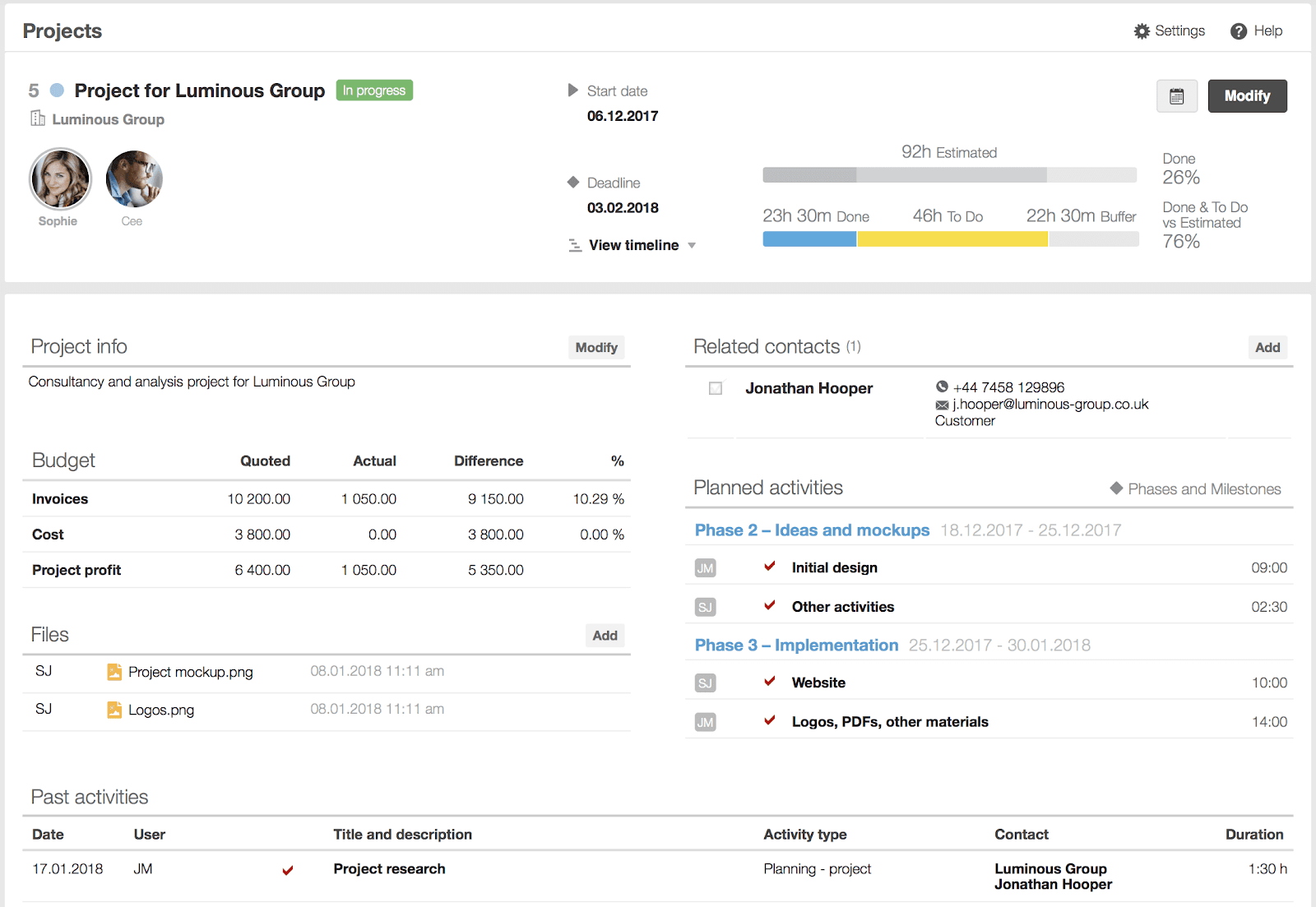Screen dimensions: 1316x907
Task: Open the calendar icon button beside Modify
Action: (1176, 96)
